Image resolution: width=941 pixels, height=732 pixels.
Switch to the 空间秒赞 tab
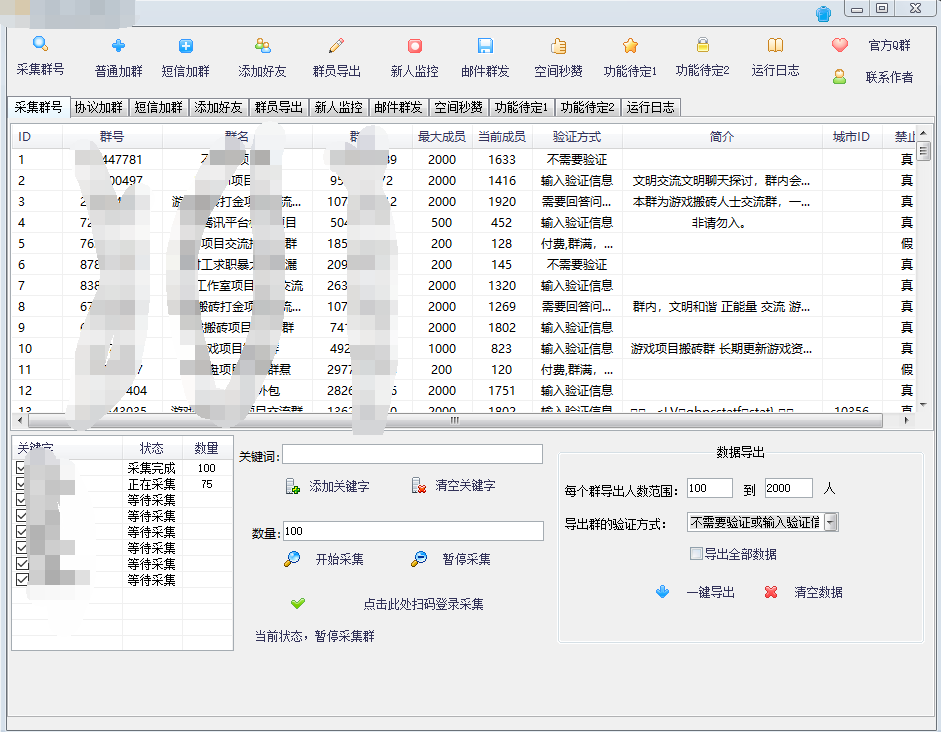(458, 107)
